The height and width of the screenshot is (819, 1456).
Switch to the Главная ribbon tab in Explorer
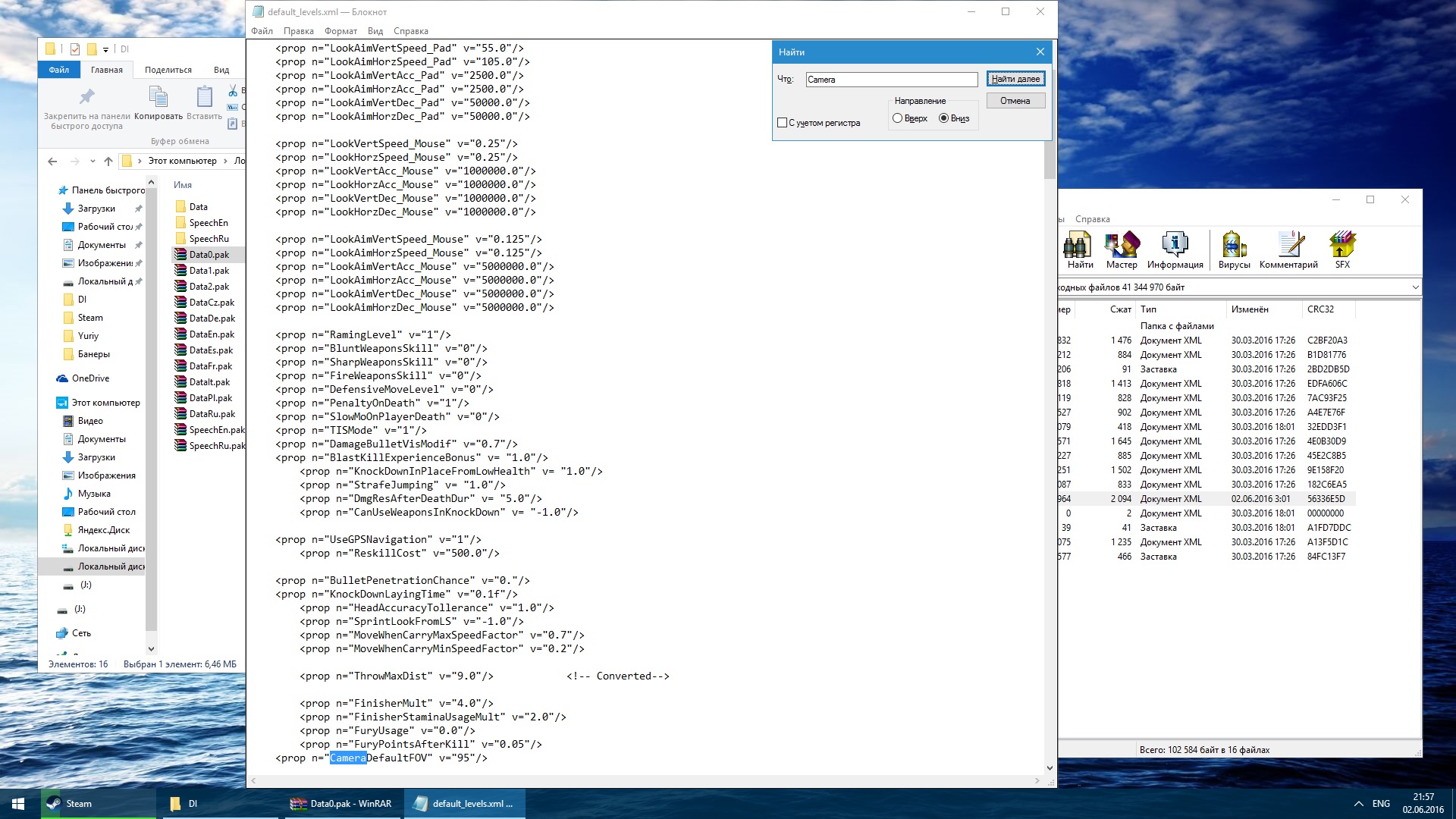[107, 70]
